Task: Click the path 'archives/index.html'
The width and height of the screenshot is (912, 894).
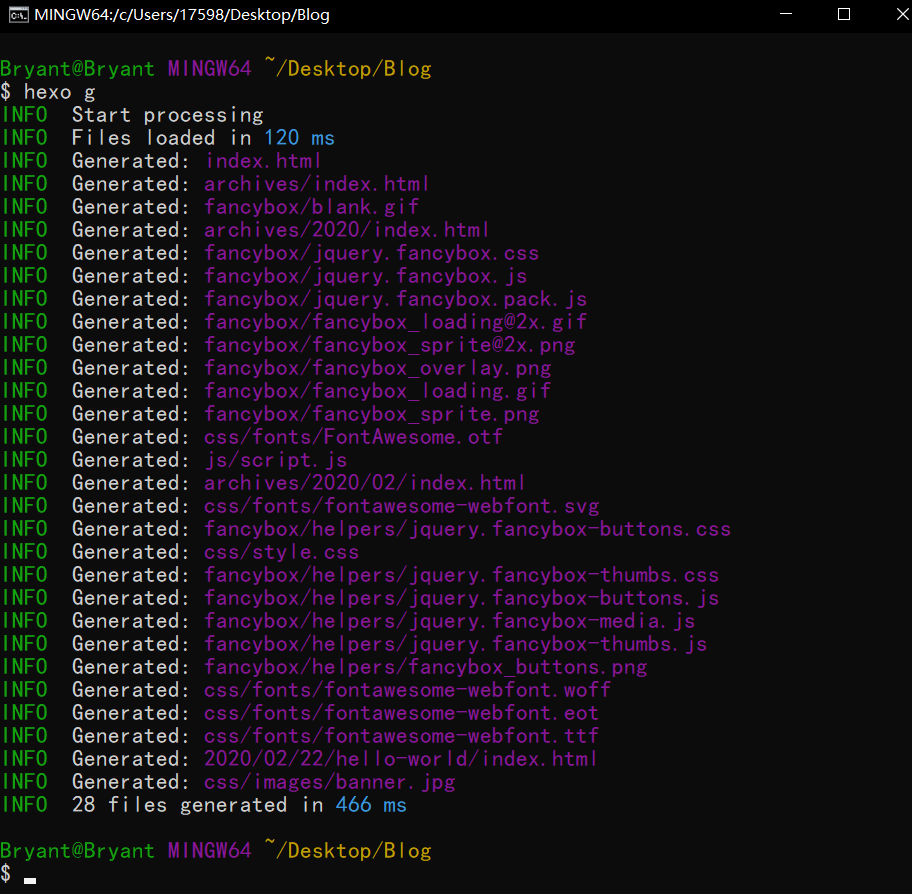Action: click(317, 184)
